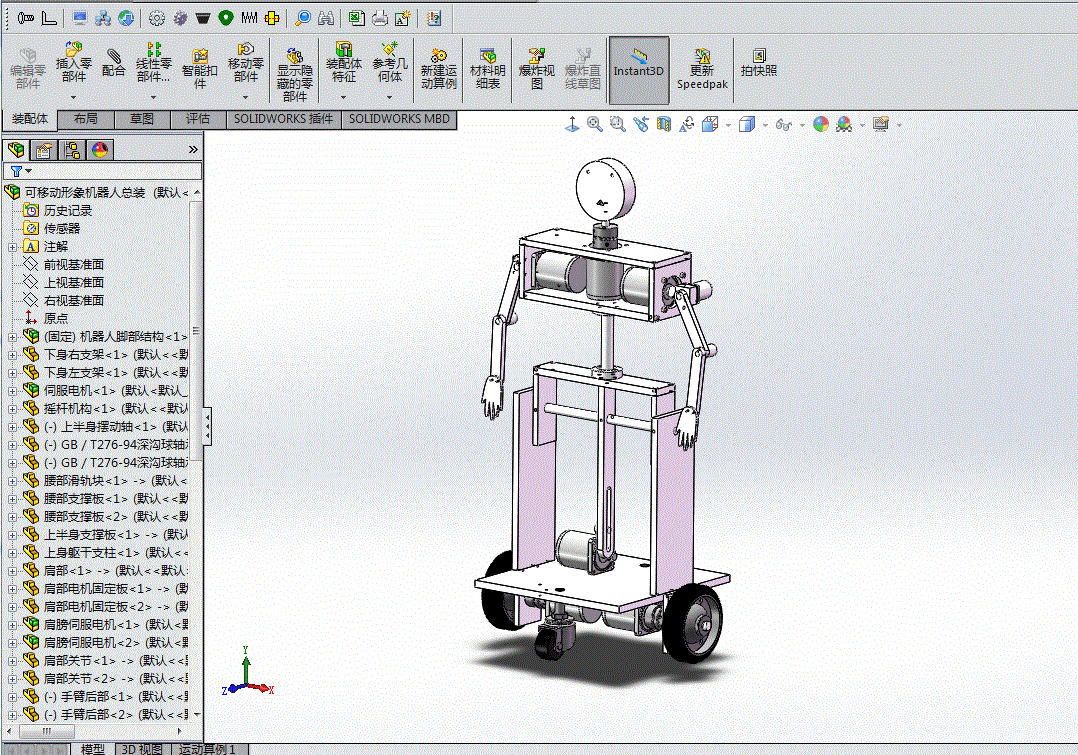Open the display style dropdown arrow
This screenshot has height=755, width=1078.
765,126
